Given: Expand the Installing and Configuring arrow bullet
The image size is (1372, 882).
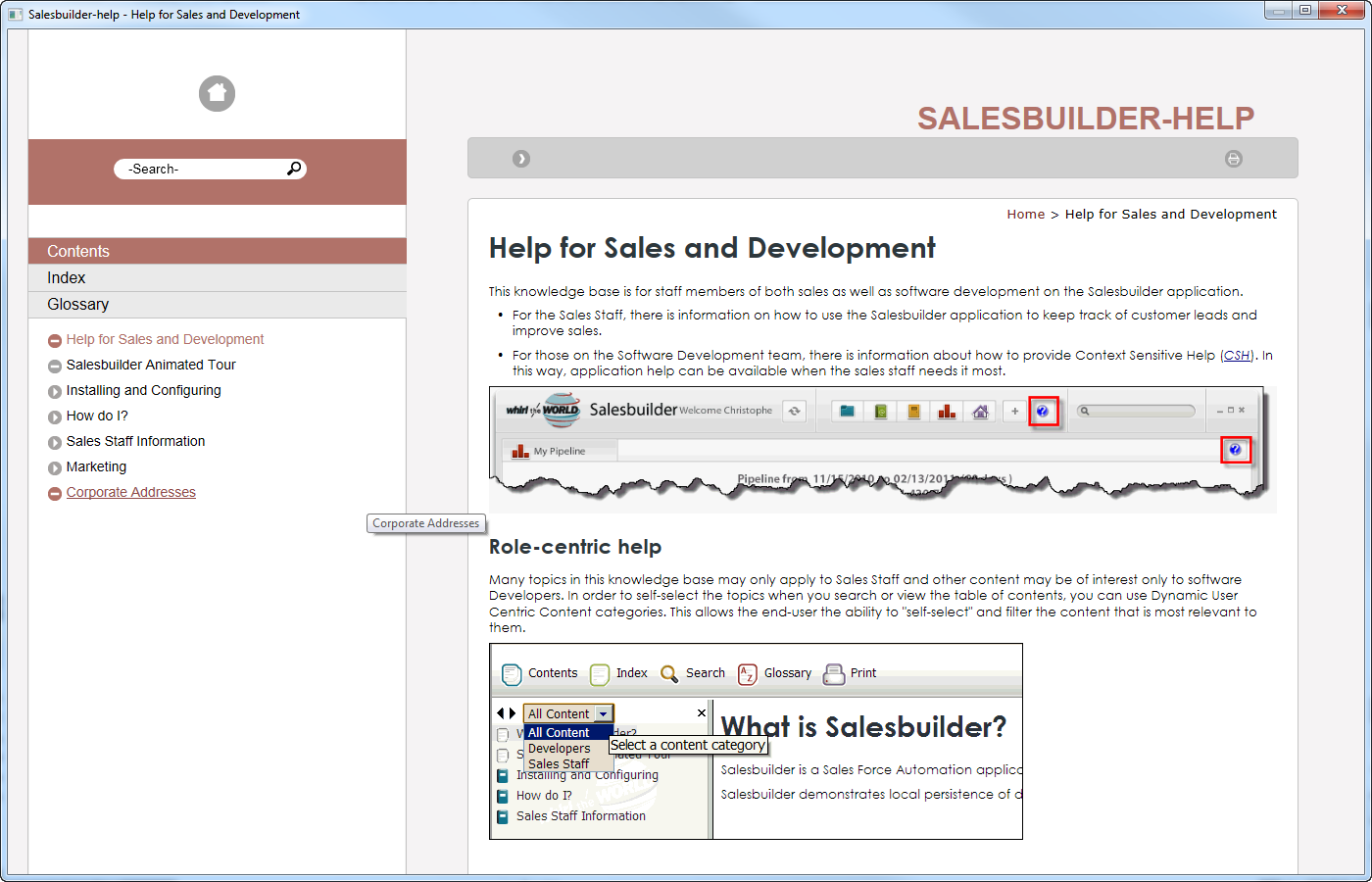Looking at the screenshot, I should pos(55,392).
